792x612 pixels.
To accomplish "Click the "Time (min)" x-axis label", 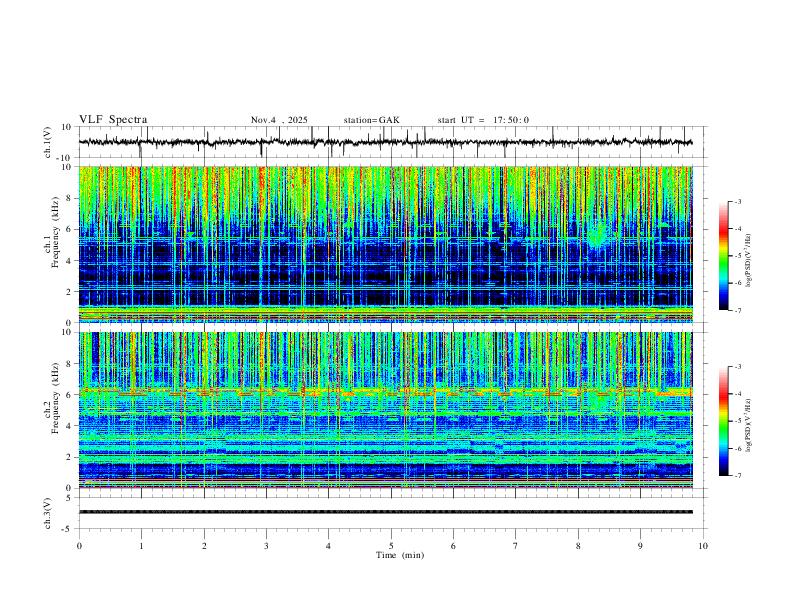I will tap(400, 555).
